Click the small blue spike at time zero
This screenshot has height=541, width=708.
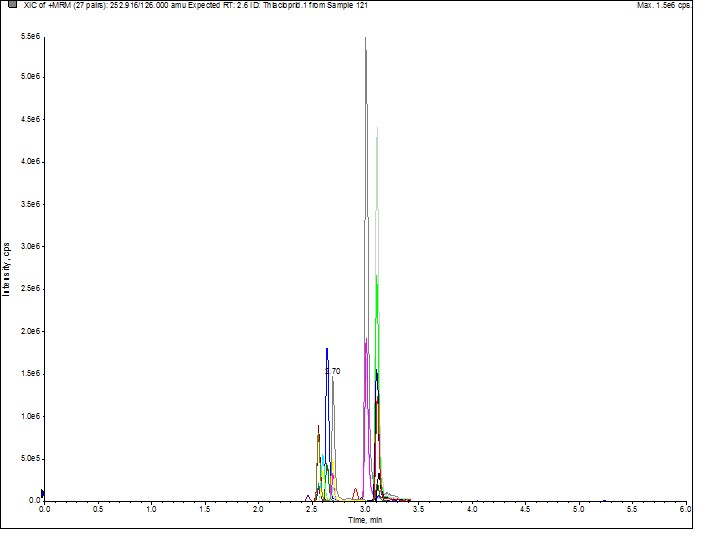43,492
